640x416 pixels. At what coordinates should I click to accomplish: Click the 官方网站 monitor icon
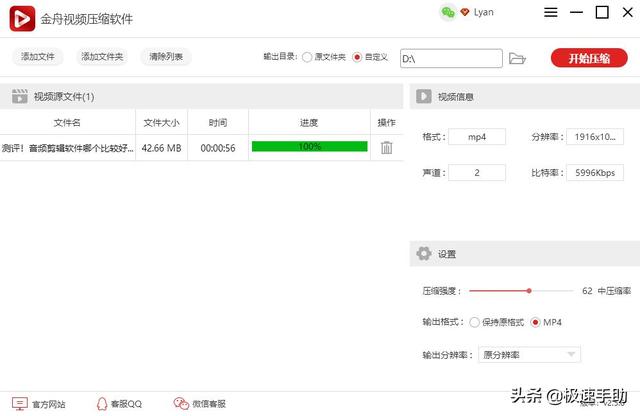coord(20,404)
